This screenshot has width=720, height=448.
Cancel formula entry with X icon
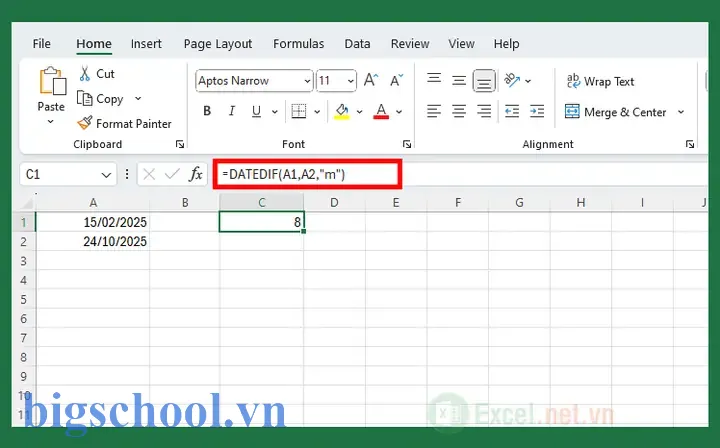click(149, 174)
